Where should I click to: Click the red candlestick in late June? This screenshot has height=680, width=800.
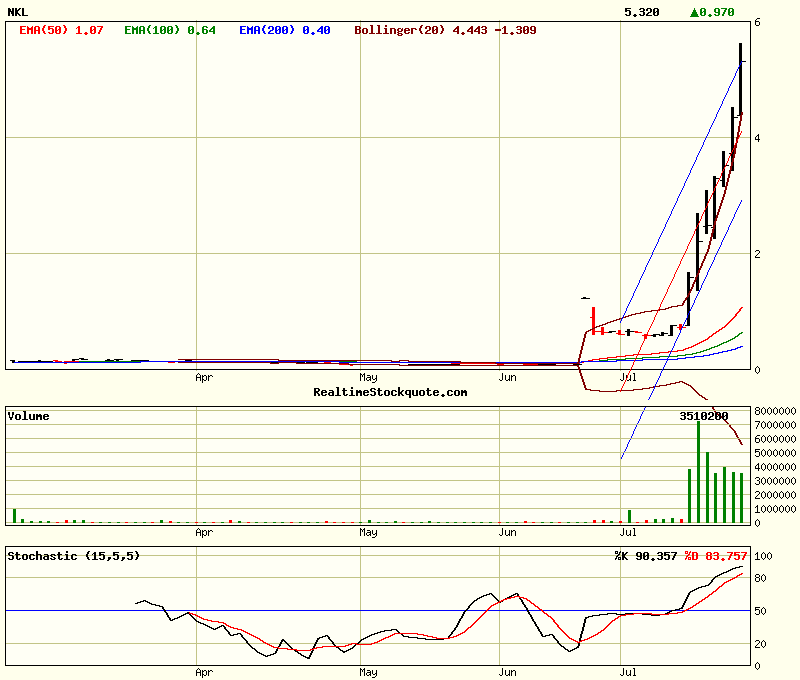593,321
